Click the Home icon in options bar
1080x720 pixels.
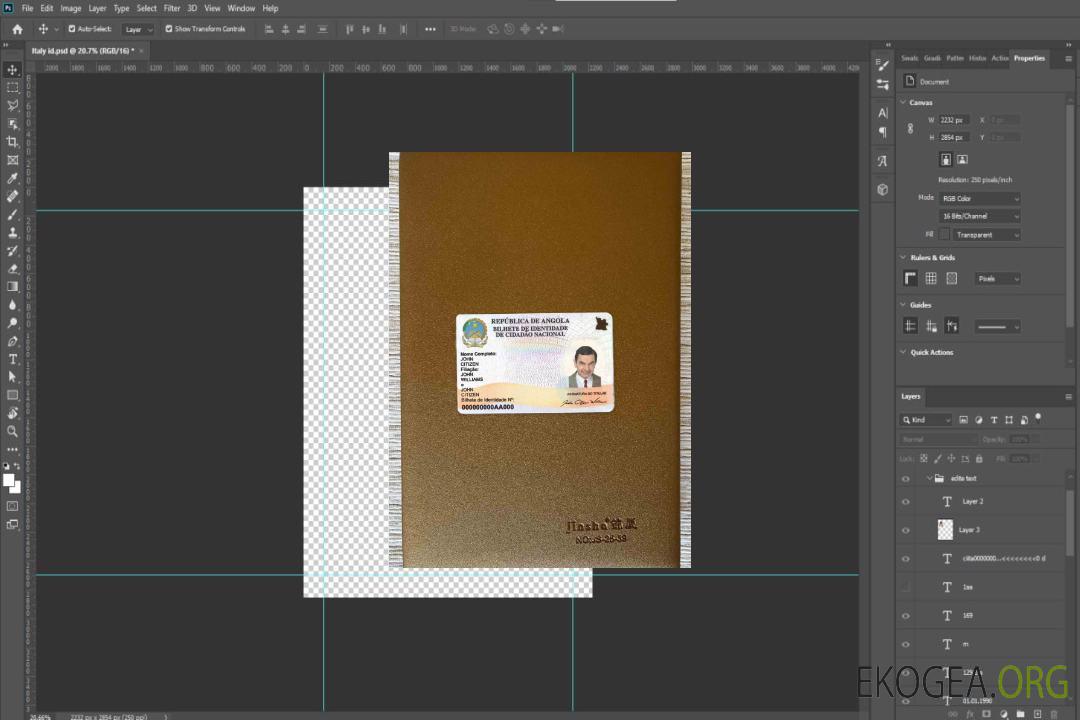(x=17, y=29)
